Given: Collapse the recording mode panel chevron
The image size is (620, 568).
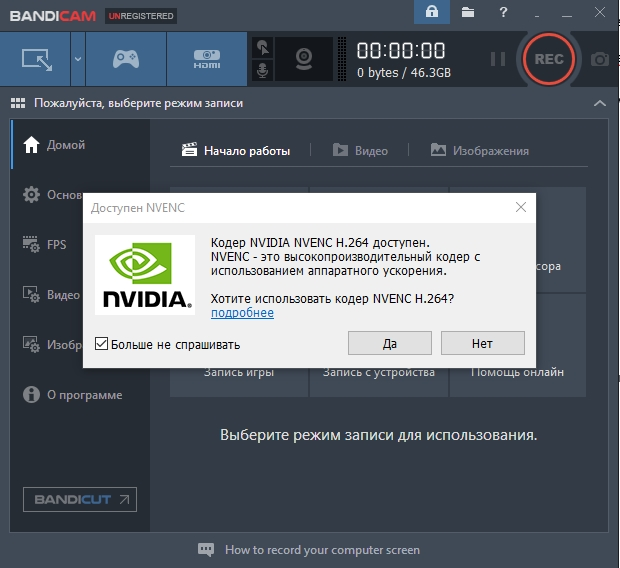Looking at the screenshot, I should pos(600,104).
